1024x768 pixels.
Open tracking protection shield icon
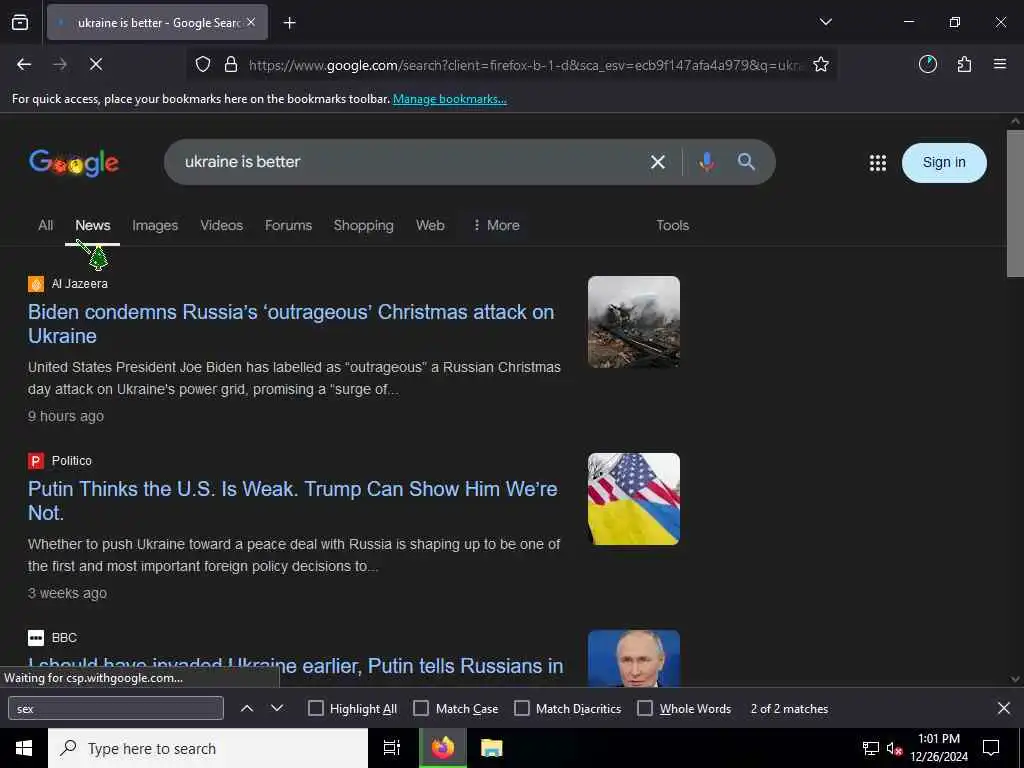203,64
